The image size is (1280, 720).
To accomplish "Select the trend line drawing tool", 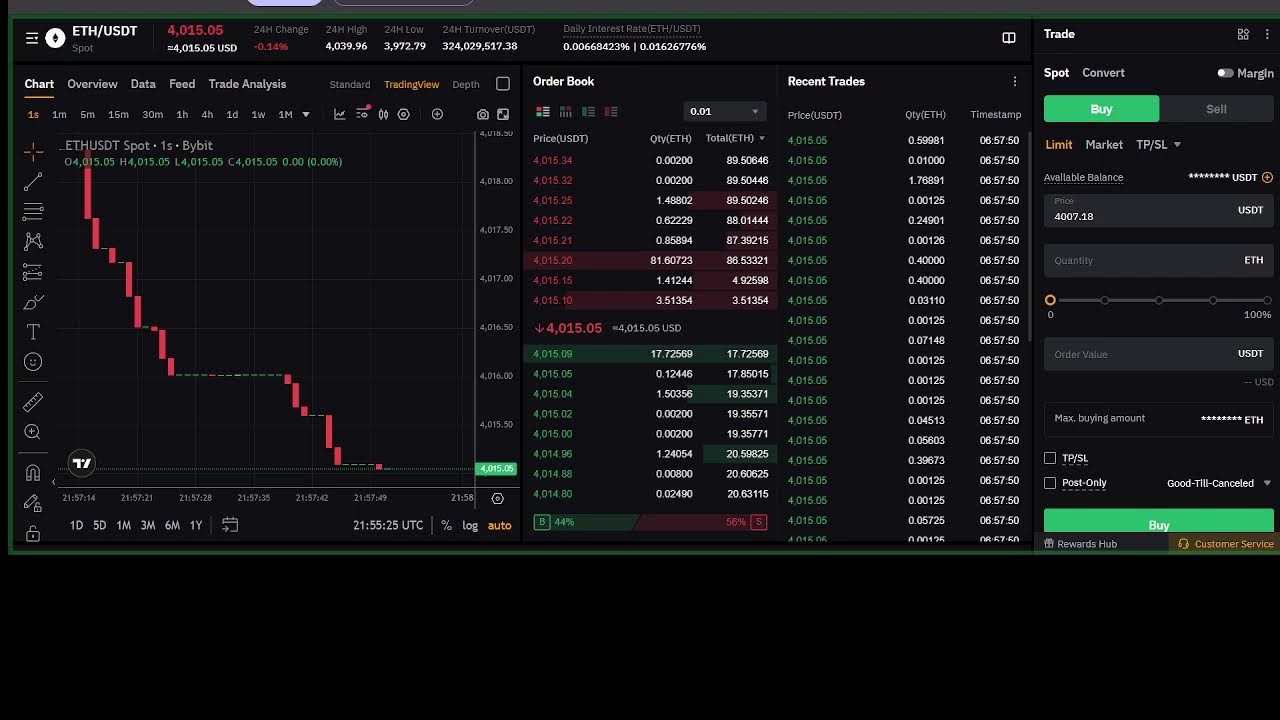I will (x=33, y=181).
